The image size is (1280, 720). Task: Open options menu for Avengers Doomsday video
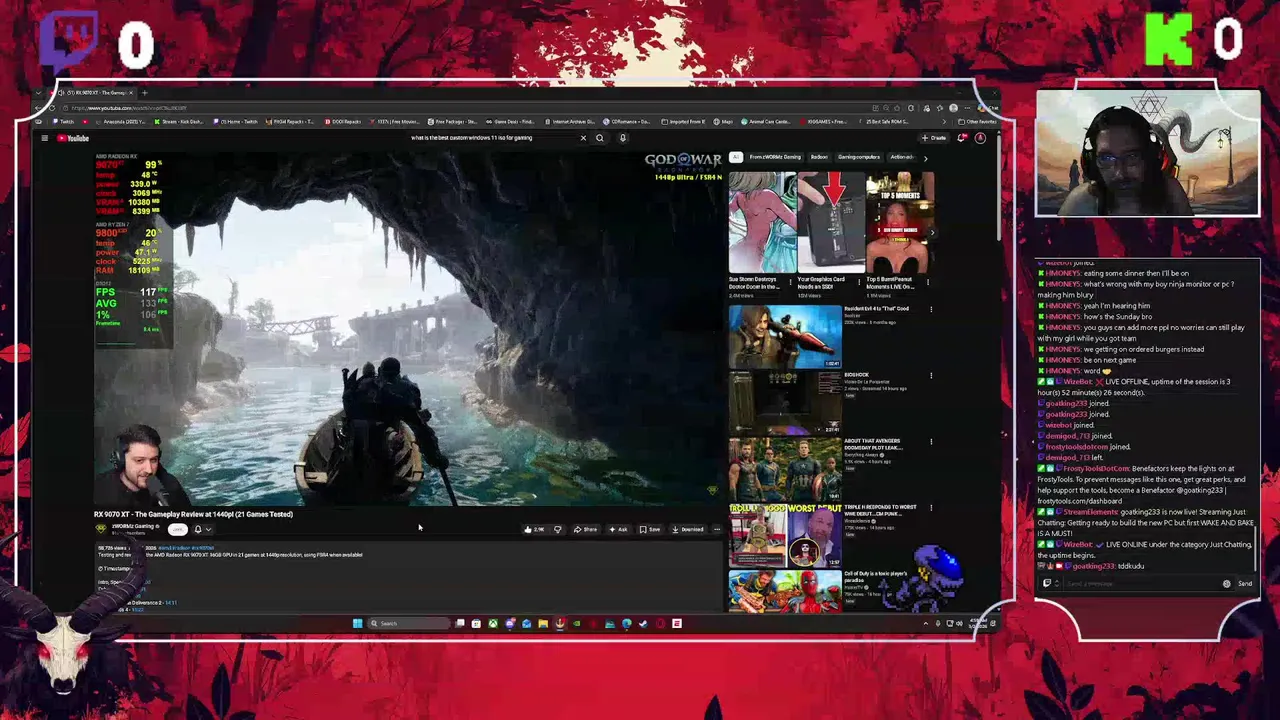coord(931,442)
